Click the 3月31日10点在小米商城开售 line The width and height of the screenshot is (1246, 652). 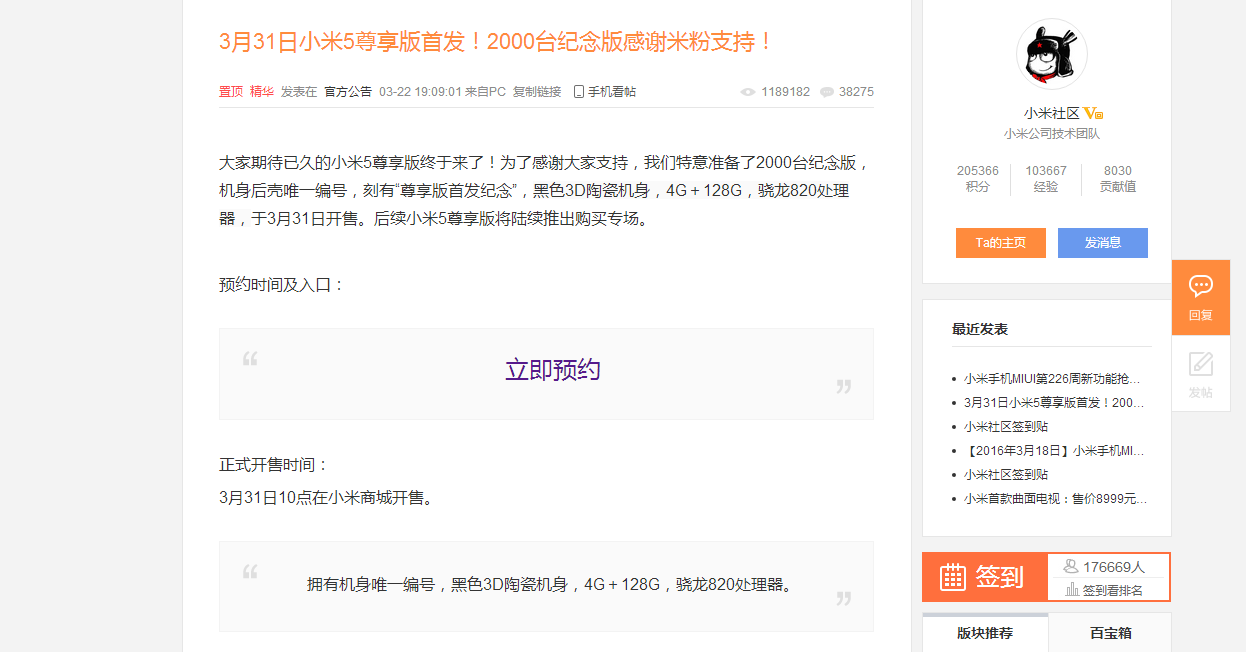click(x=328, y=497)
